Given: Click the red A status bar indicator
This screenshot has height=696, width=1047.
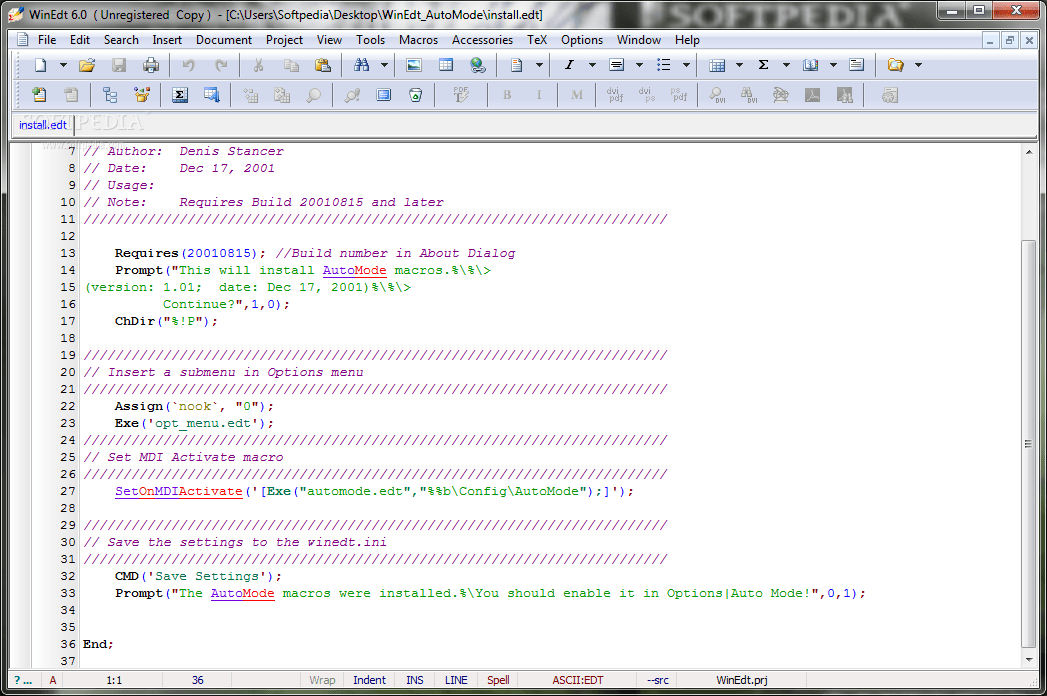Looking at the screenshot, I should [x=53, y=680].
